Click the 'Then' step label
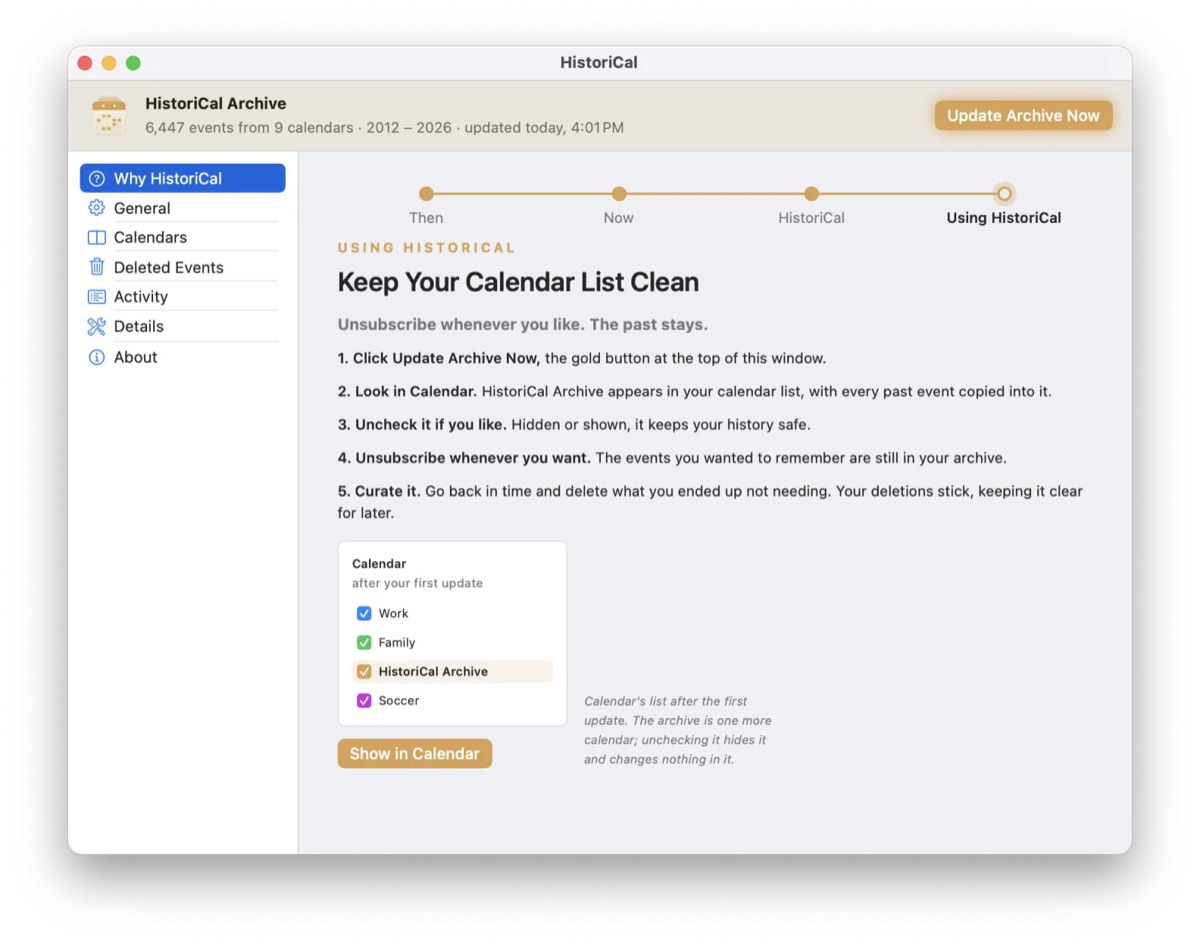Image resolution: width=1200 pixels, height=944 pixels. coord(426,218)
